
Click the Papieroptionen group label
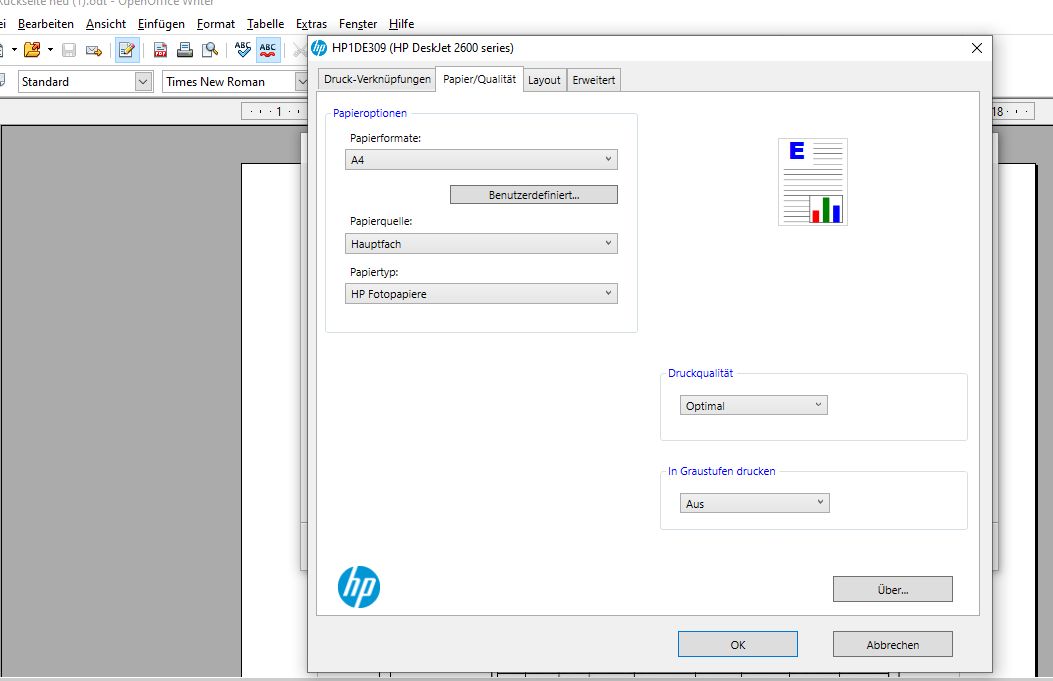pyautogui.click(x=370, y=114)
